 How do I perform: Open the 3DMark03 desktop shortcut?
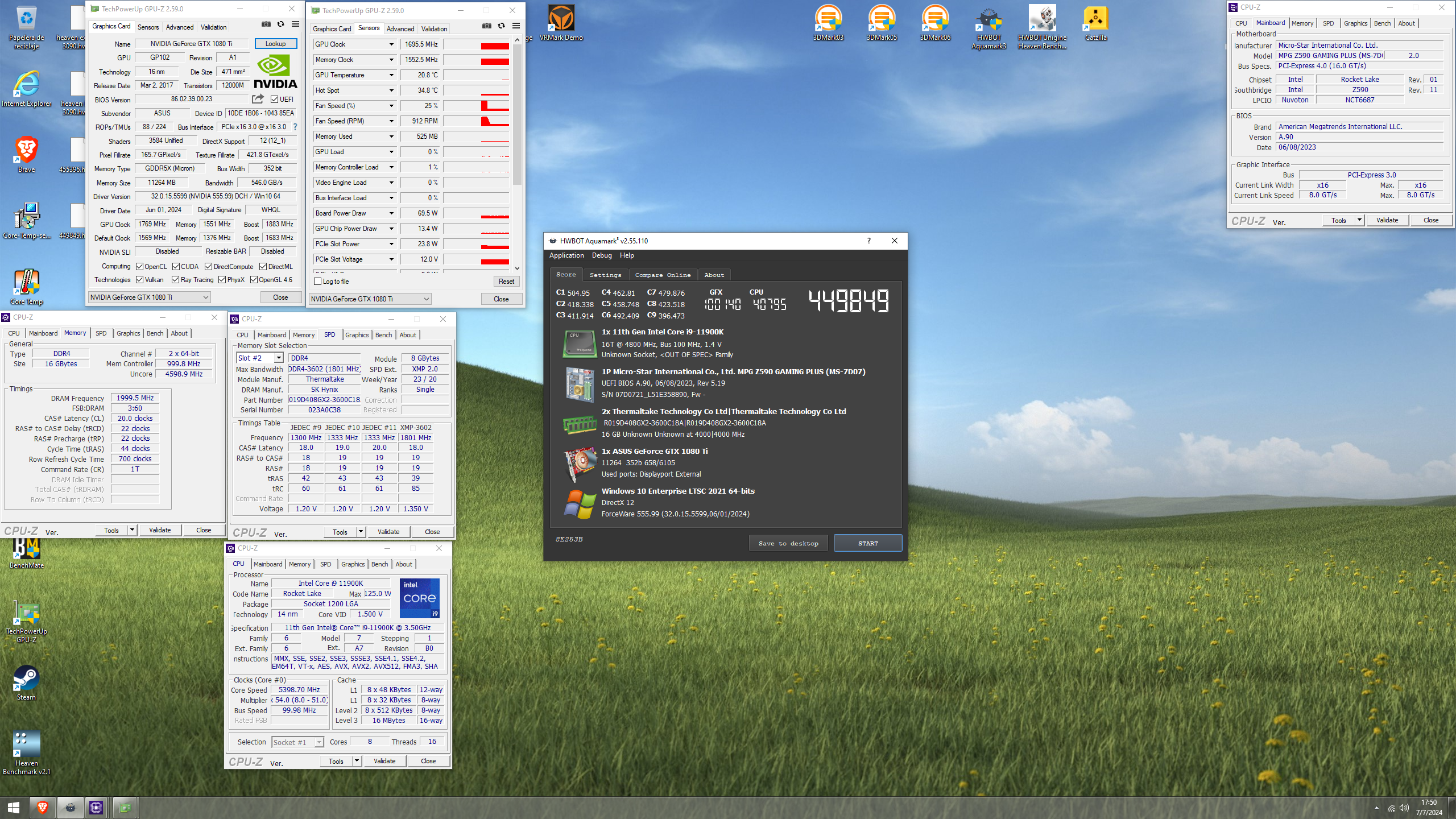pos(828,23)
